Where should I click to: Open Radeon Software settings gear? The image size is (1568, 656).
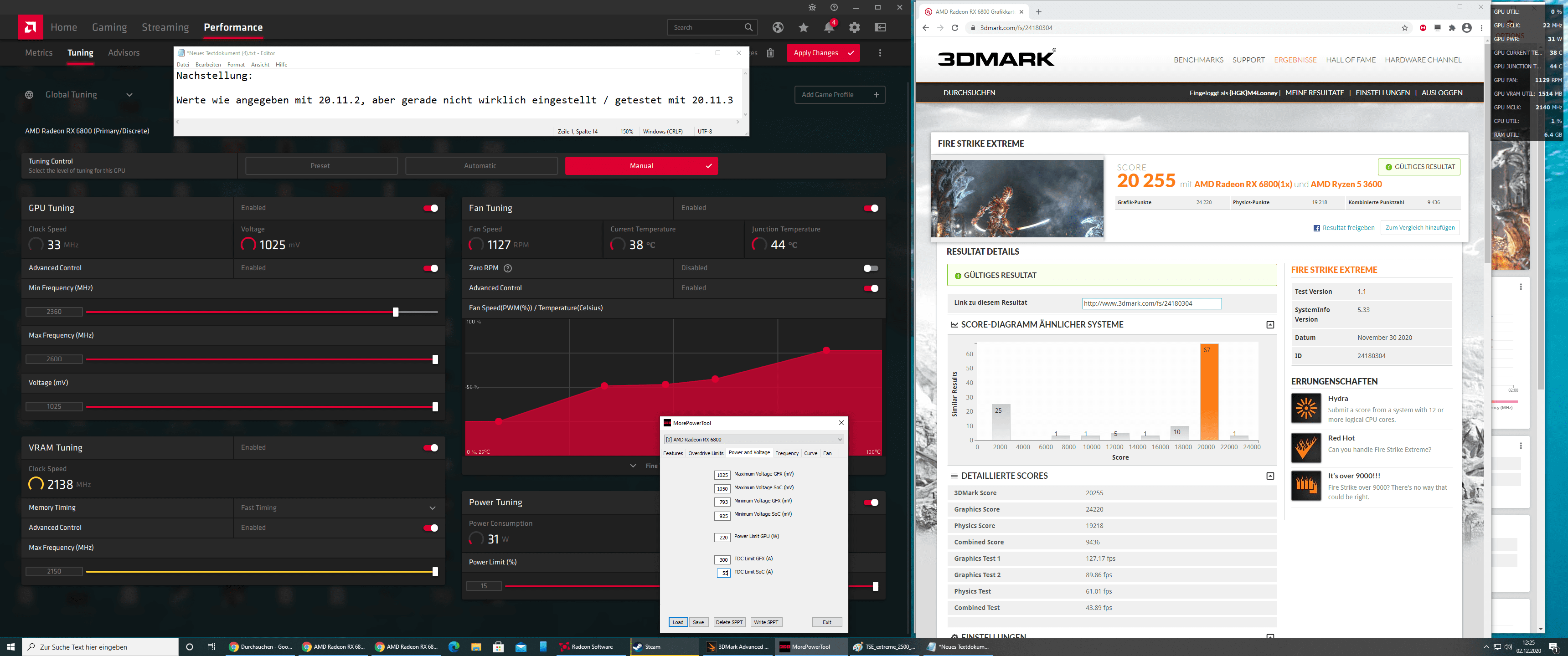pos(855,27)
